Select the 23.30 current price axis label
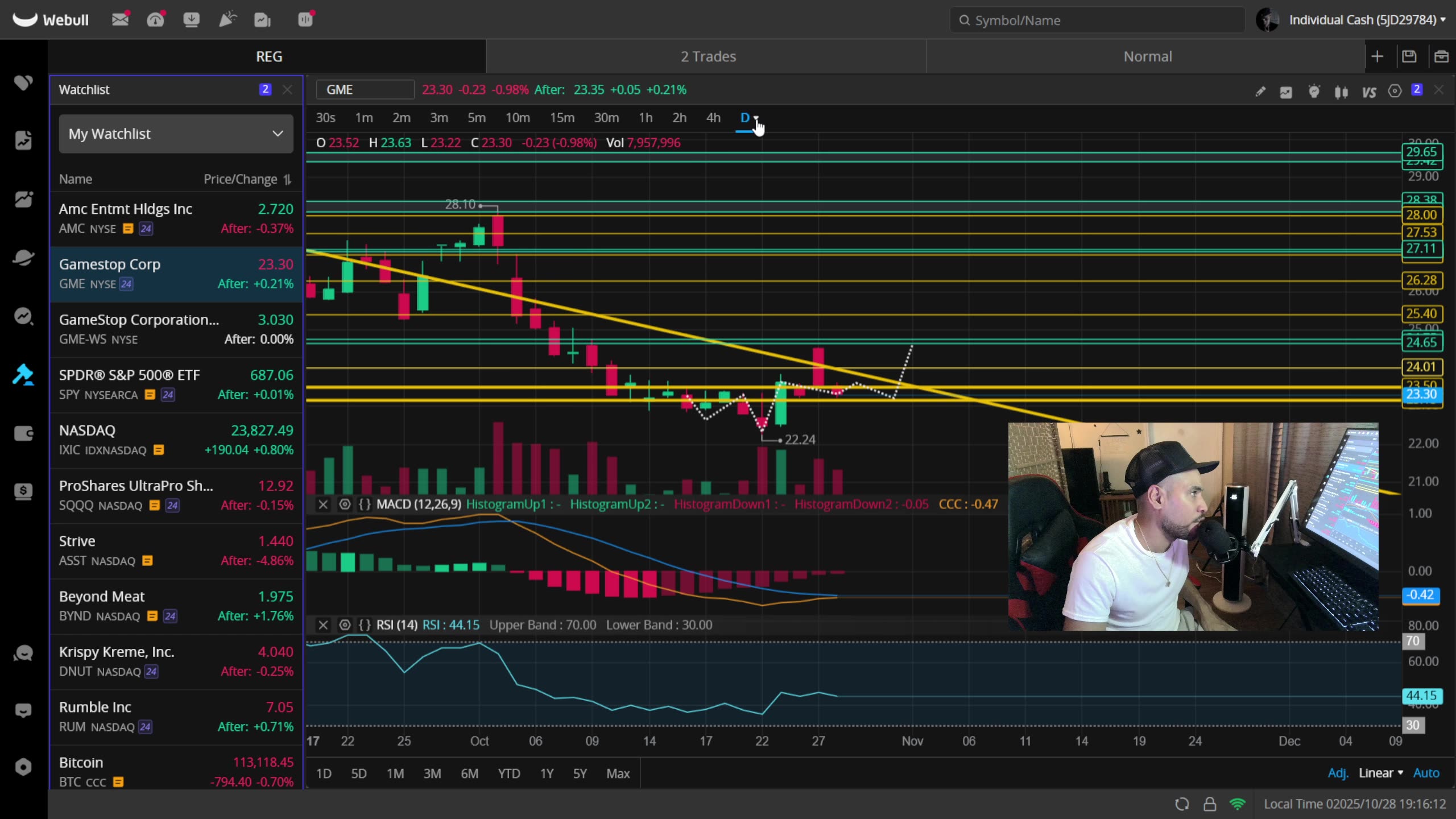Viewport: 1456px width, 819px height. 1422,394
